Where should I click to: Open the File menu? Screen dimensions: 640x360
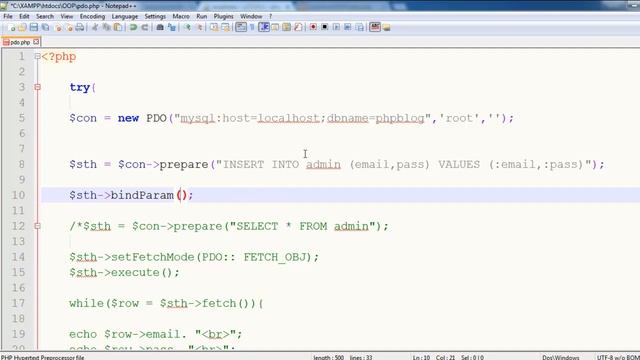pyautogui.click(x=8, y=16)
